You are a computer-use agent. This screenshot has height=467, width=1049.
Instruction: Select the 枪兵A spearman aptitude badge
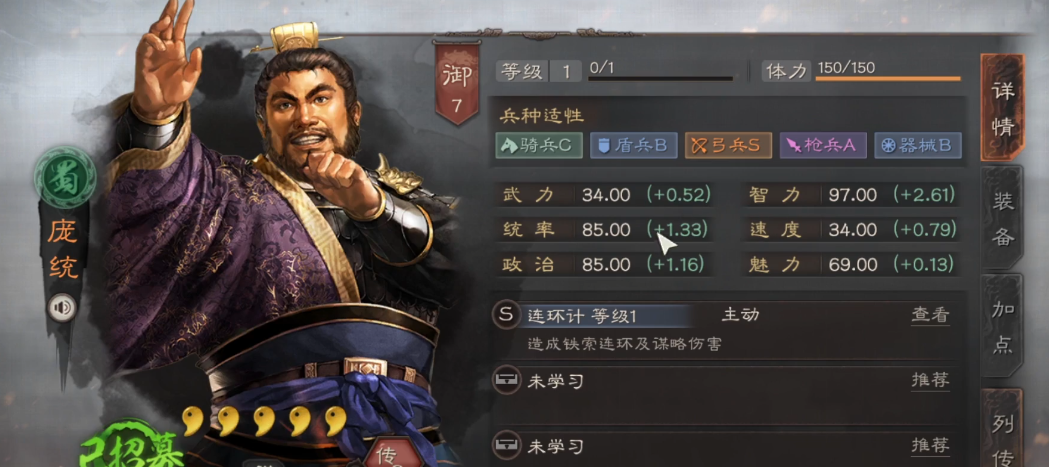coord(823,146)
